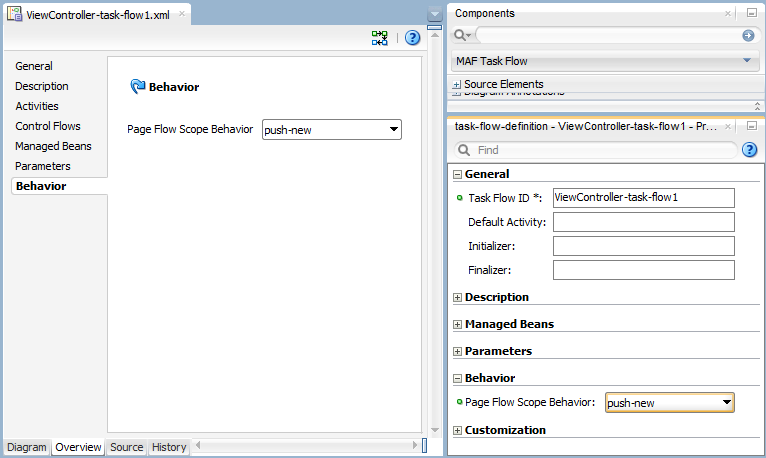Viewport: 766px width, 458px height.
Task: Select General in the overview navigation
Action: pos(34,66)
